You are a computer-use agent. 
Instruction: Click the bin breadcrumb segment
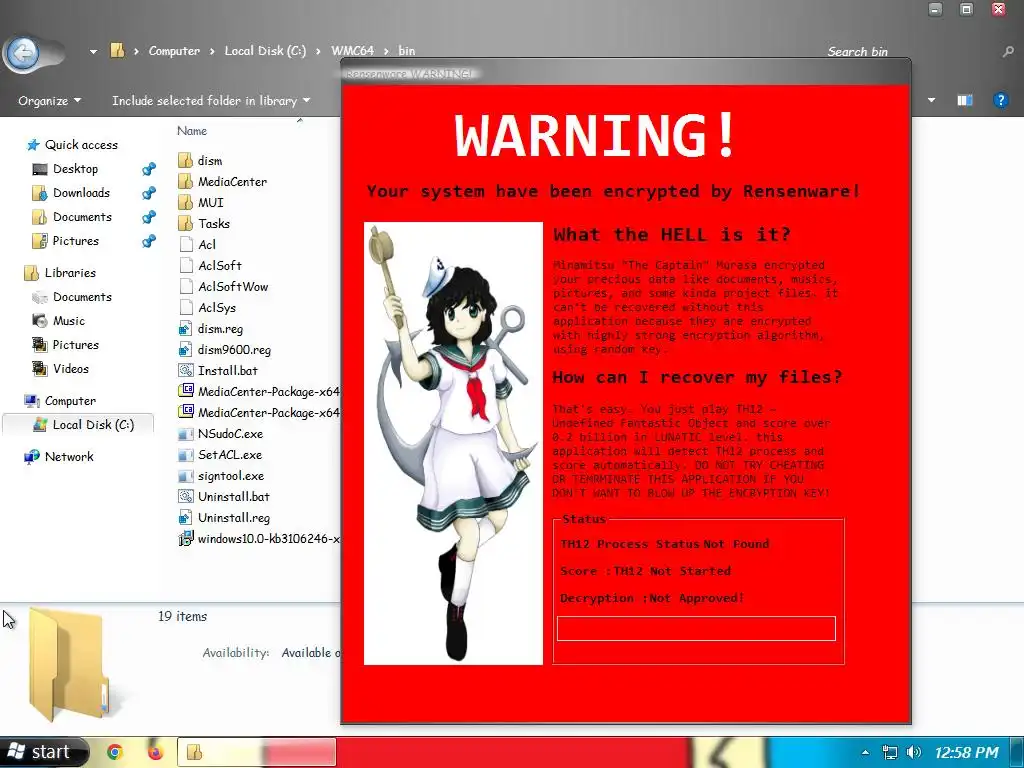406,51
